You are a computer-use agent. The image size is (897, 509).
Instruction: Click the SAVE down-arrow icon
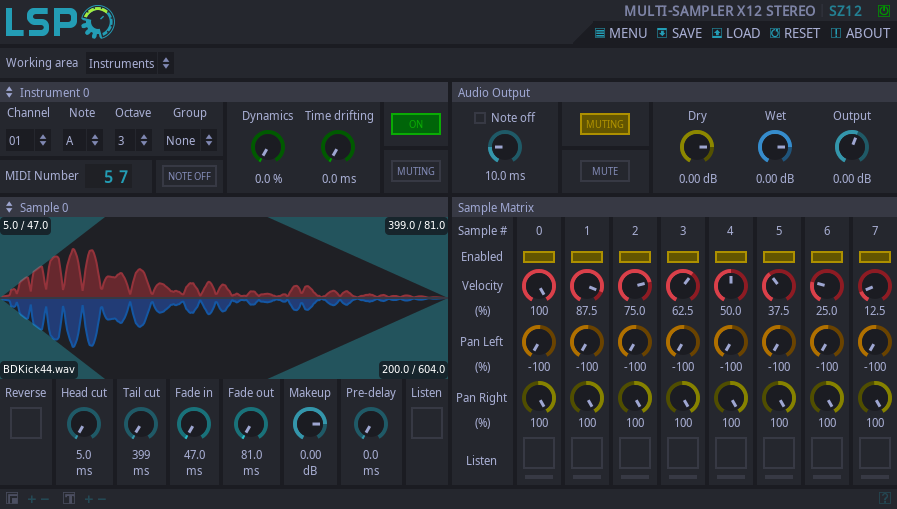(x=662, y=33)
